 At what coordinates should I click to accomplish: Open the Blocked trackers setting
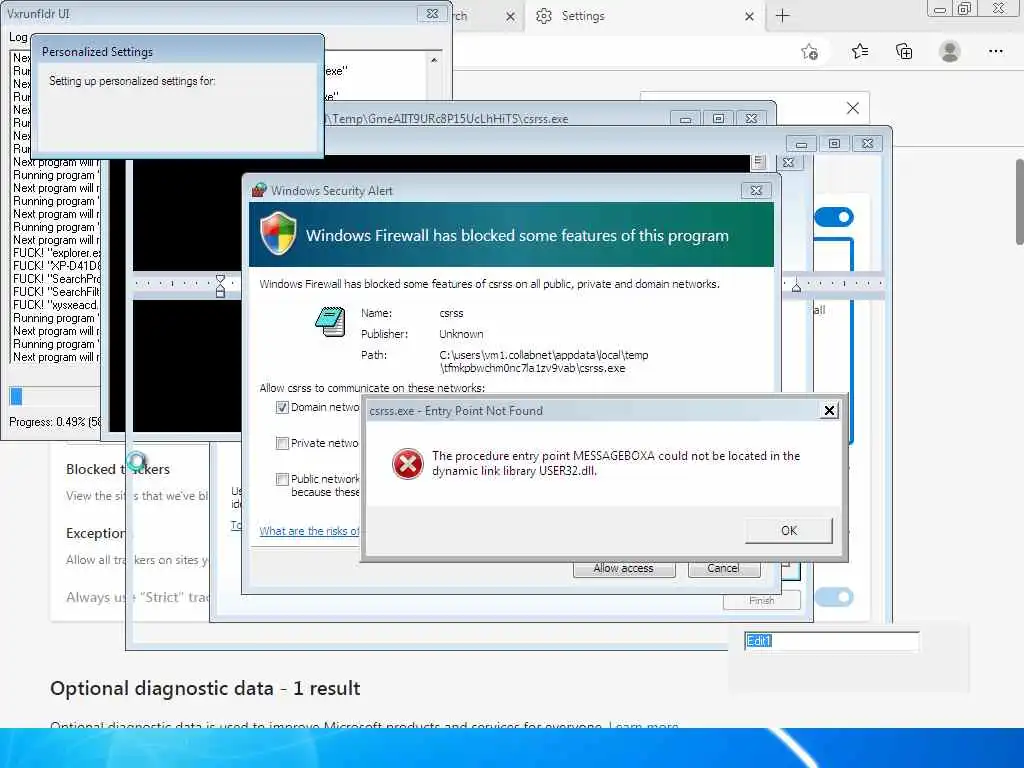[x=118, y=469]
